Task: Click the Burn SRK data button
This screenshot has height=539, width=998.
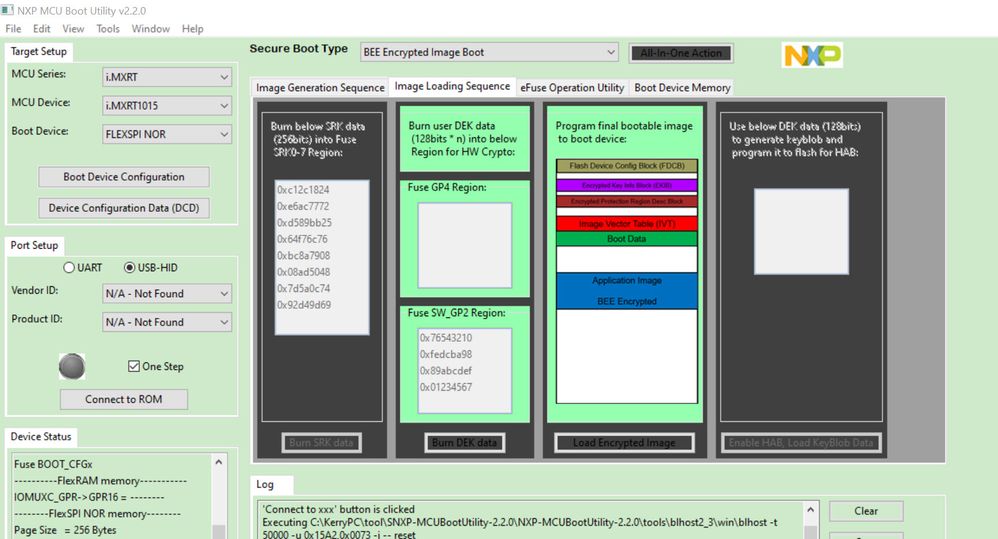Action: click(321, 443)
